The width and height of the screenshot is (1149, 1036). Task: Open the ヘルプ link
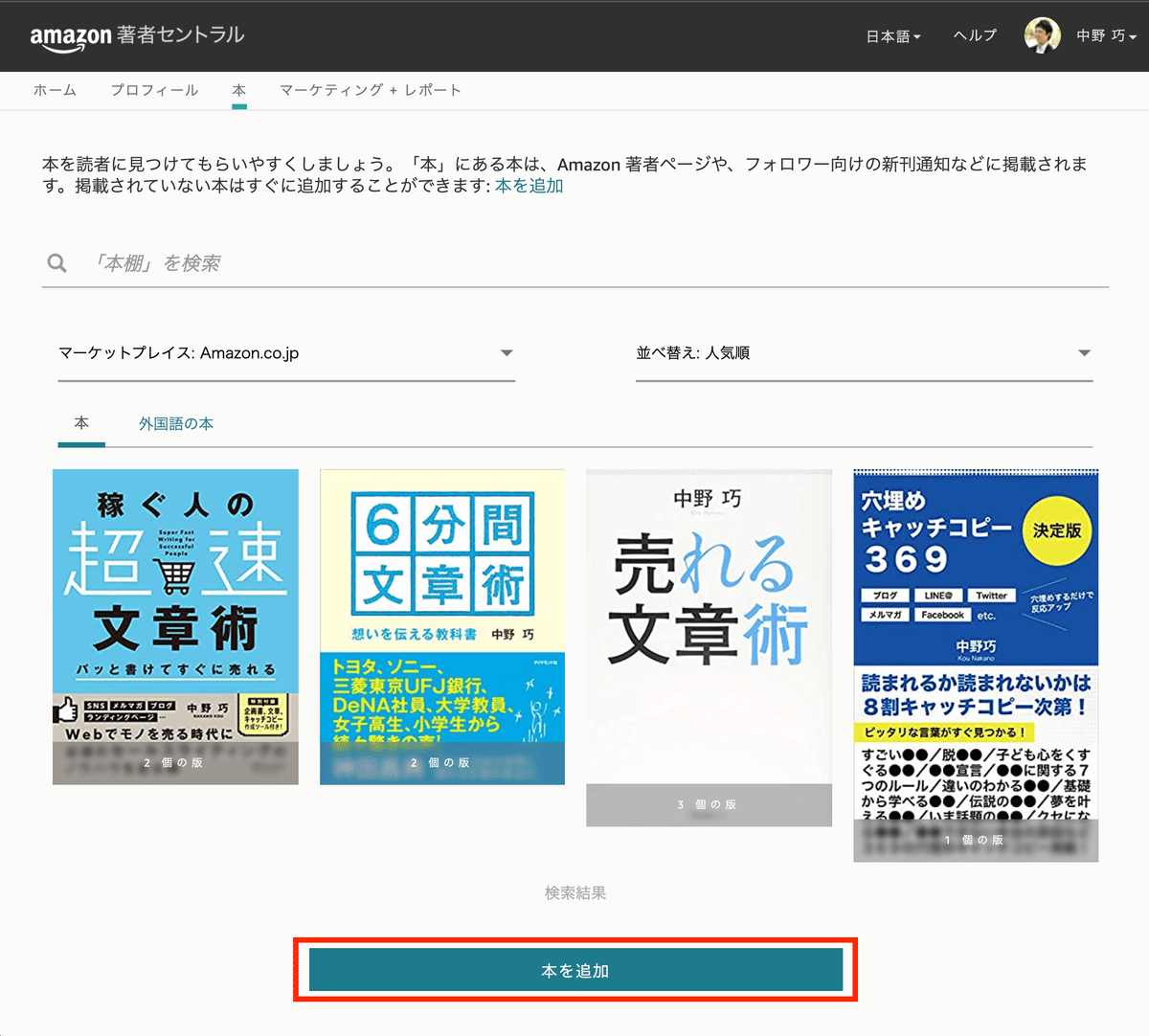pyautogui.click(x=975, y=35)
